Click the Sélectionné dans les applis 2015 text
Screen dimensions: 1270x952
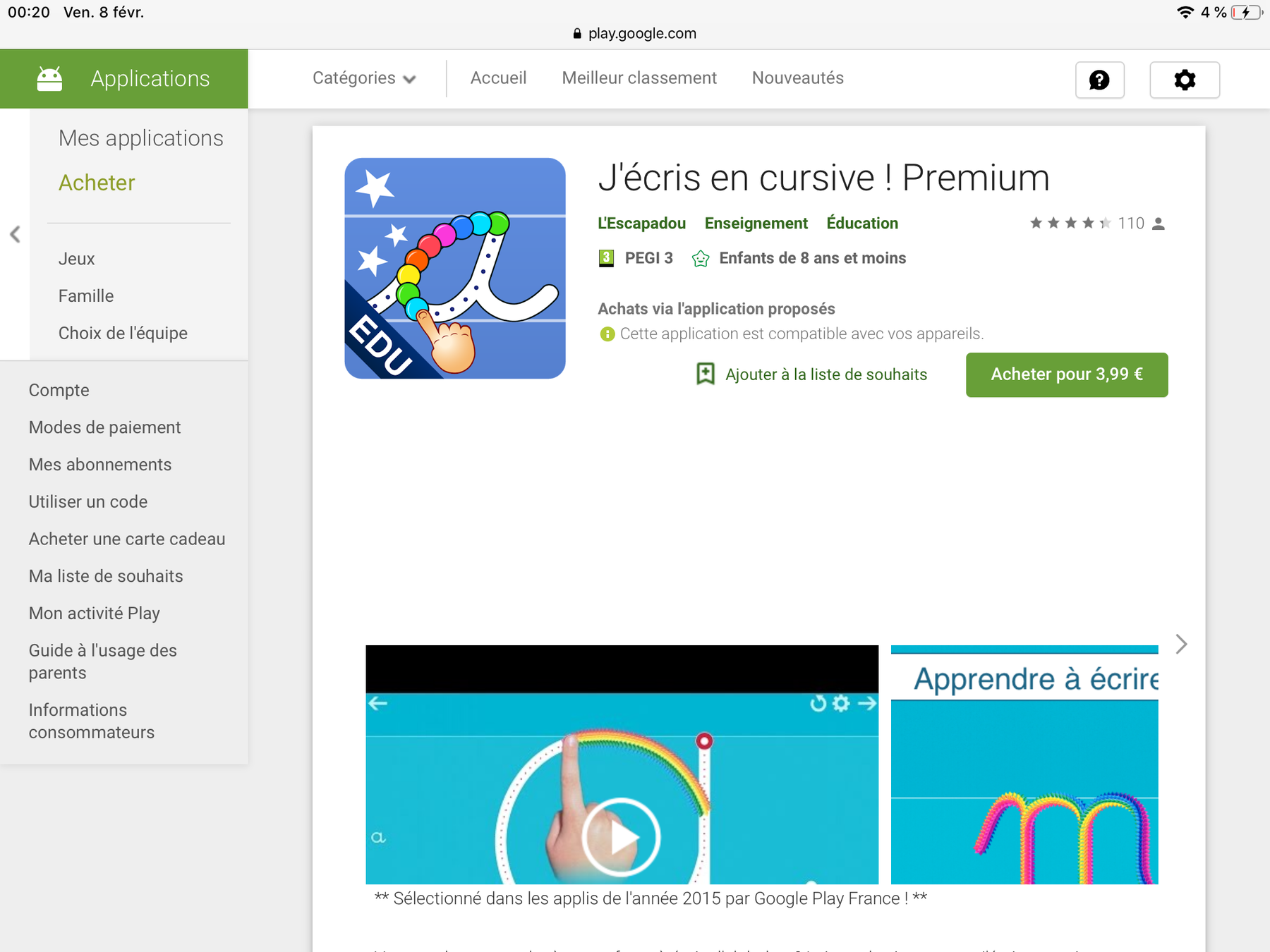(651, 898)
